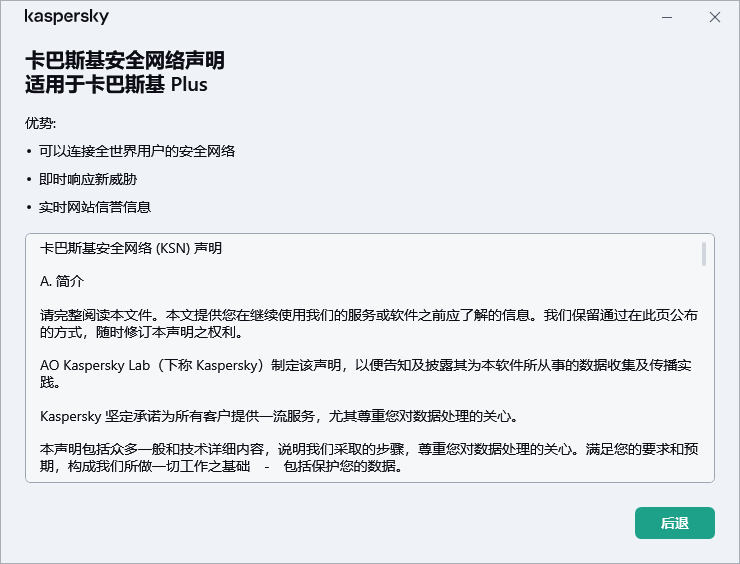Image resolution: width=740 pixels, height=564 pixels.
Task: Click the 优势: label
Action: (41, 123)
